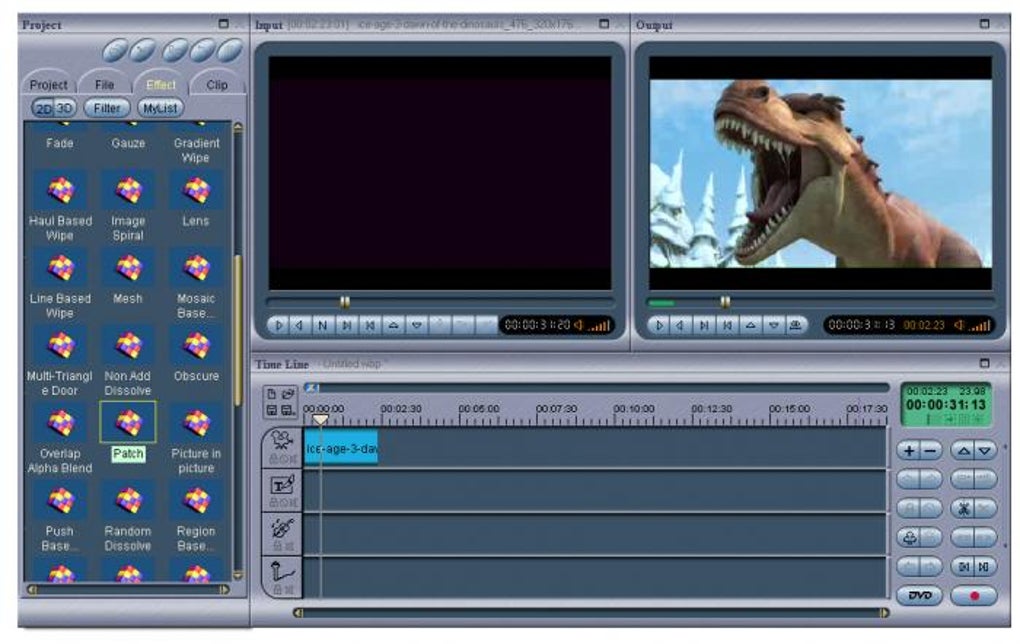Click the DVD export button
This screenshot has height=644, width=1020.
[919, 596]
